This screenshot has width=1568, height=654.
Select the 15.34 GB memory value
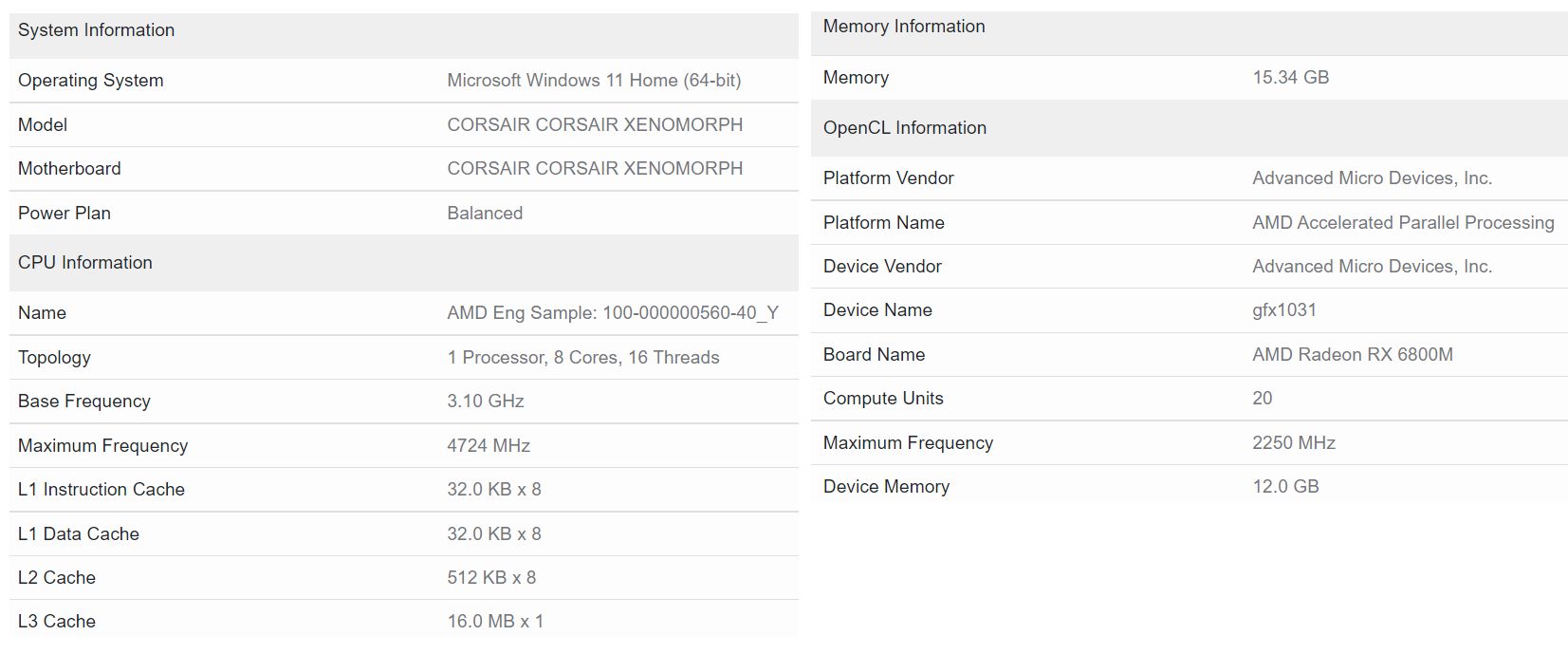click(1290, 78)
